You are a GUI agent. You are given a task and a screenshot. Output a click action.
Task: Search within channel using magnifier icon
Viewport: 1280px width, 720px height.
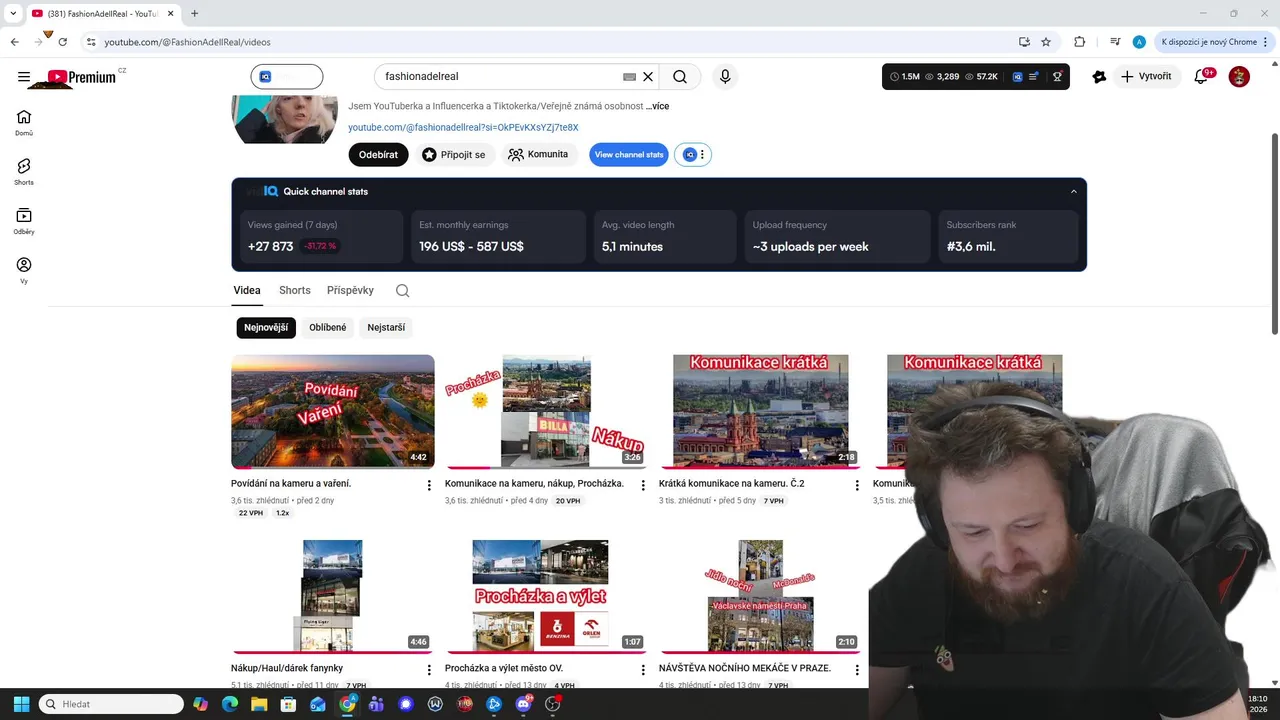coord(402,291)
